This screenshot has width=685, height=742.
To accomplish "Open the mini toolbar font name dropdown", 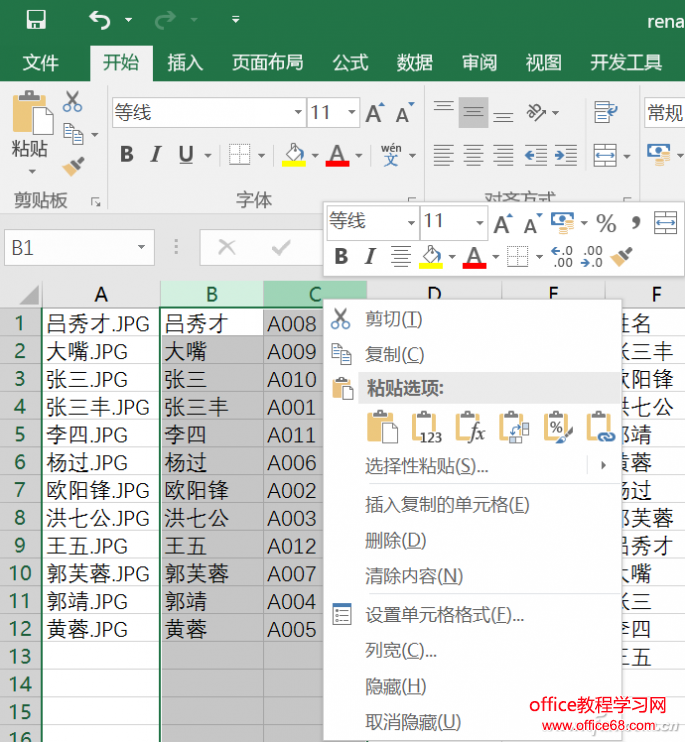I will pyautogui.click(x=411, y=222).
